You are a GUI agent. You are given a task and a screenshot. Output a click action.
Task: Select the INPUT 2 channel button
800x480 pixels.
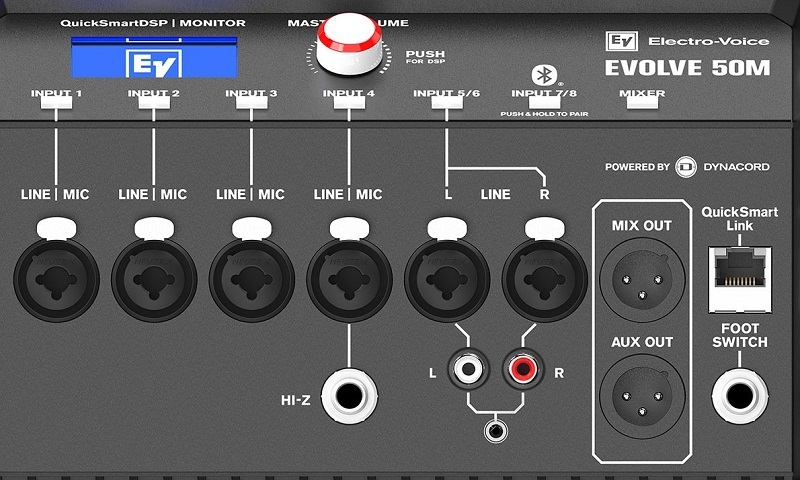pyautogui.click(x=154, y=102)
